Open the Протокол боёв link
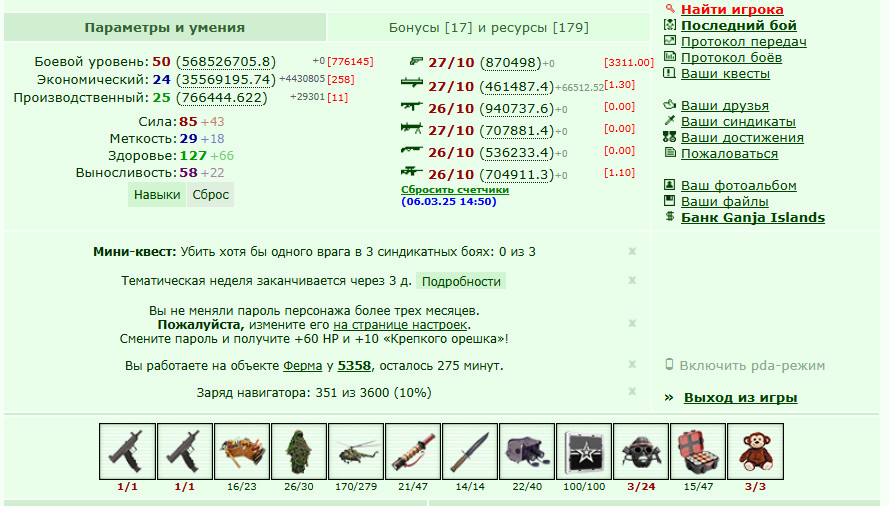Image resolution: width=889 pixels, height=506 pixels. (x=731, y=57)
